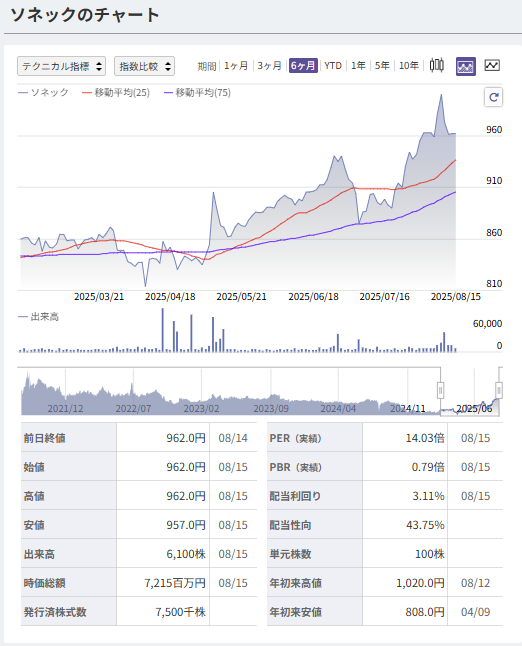Toggle the 移動平均(25) legend entry

point(116,92)
